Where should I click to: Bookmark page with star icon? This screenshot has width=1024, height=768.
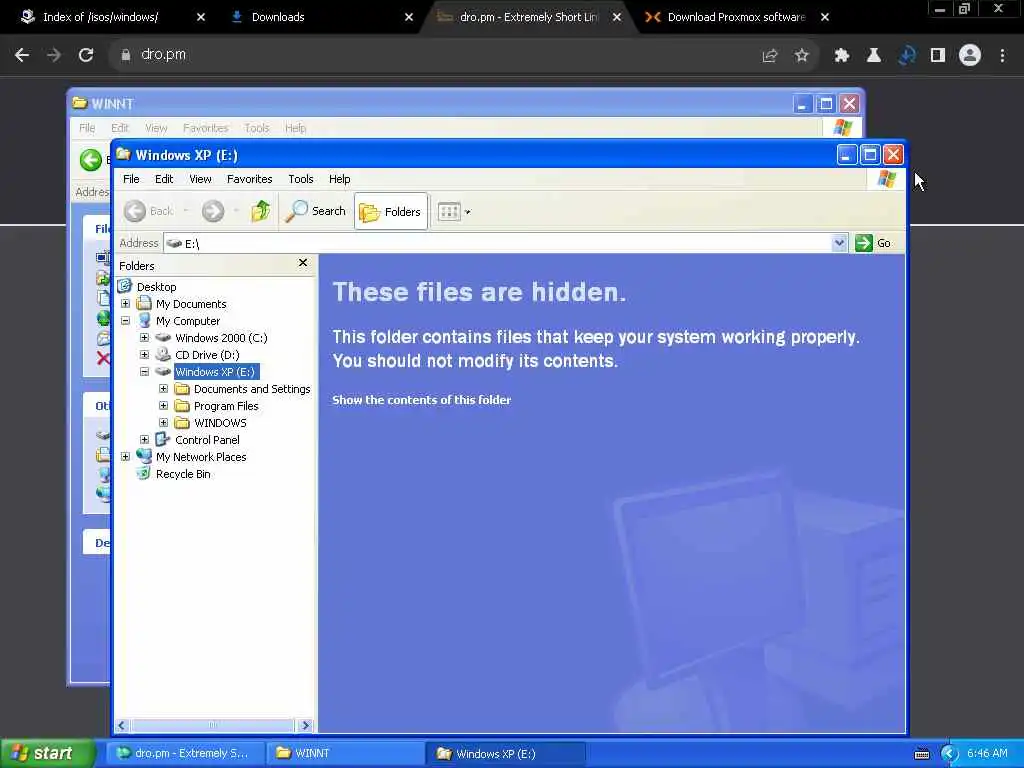(801, 56)
